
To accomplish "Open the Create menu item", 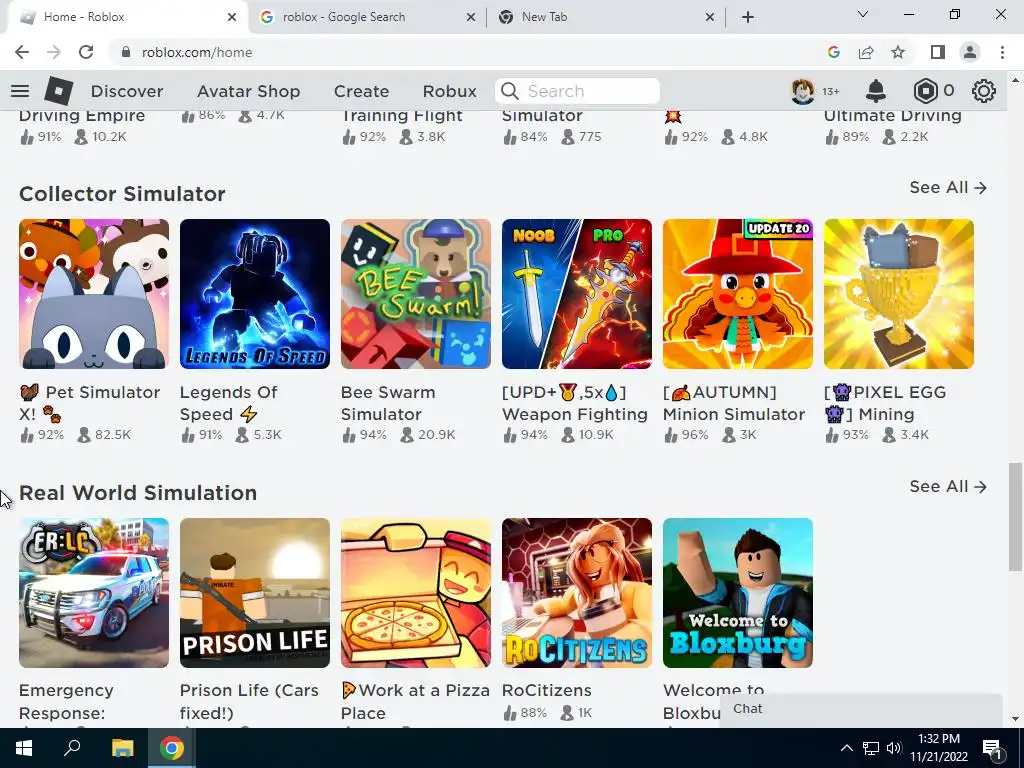I will coord(361,91).
